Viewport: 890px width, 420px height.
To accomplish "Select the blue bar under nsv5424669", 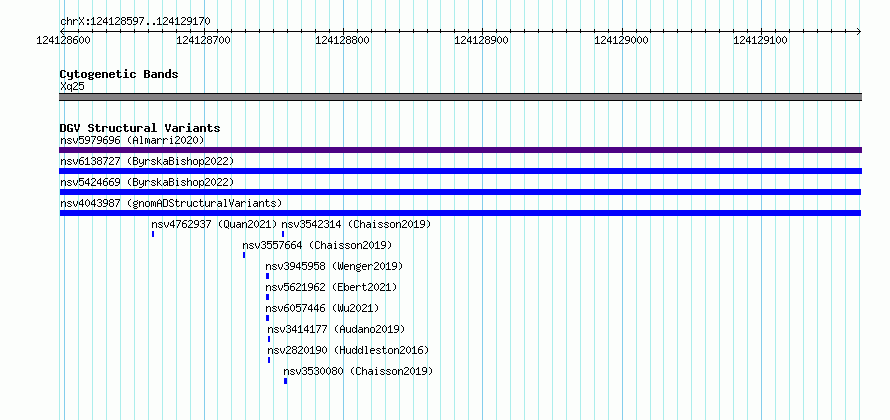I will [460, 192].
